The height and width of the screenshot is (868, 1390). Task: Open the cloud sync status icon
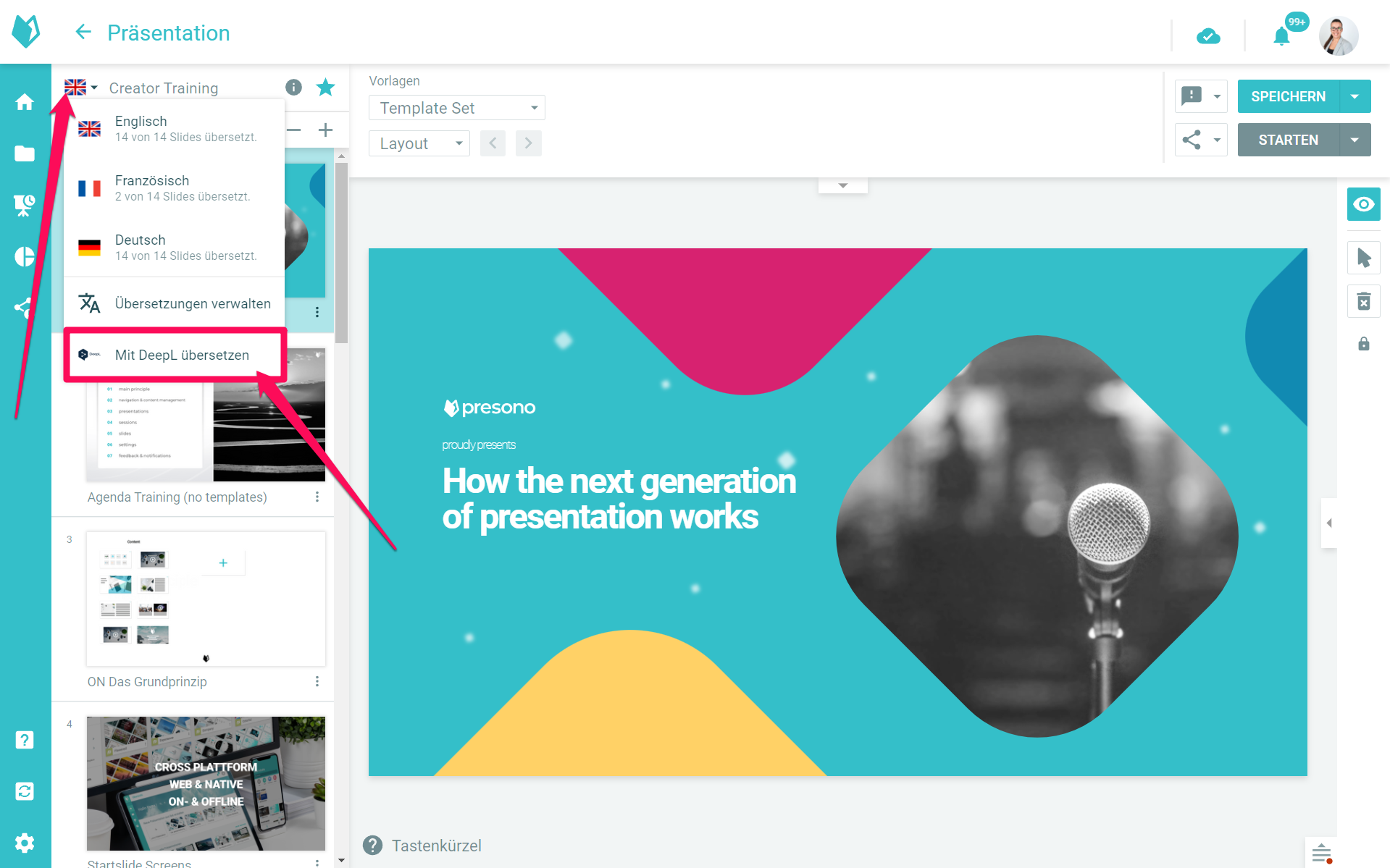[x=1208, y=35]
